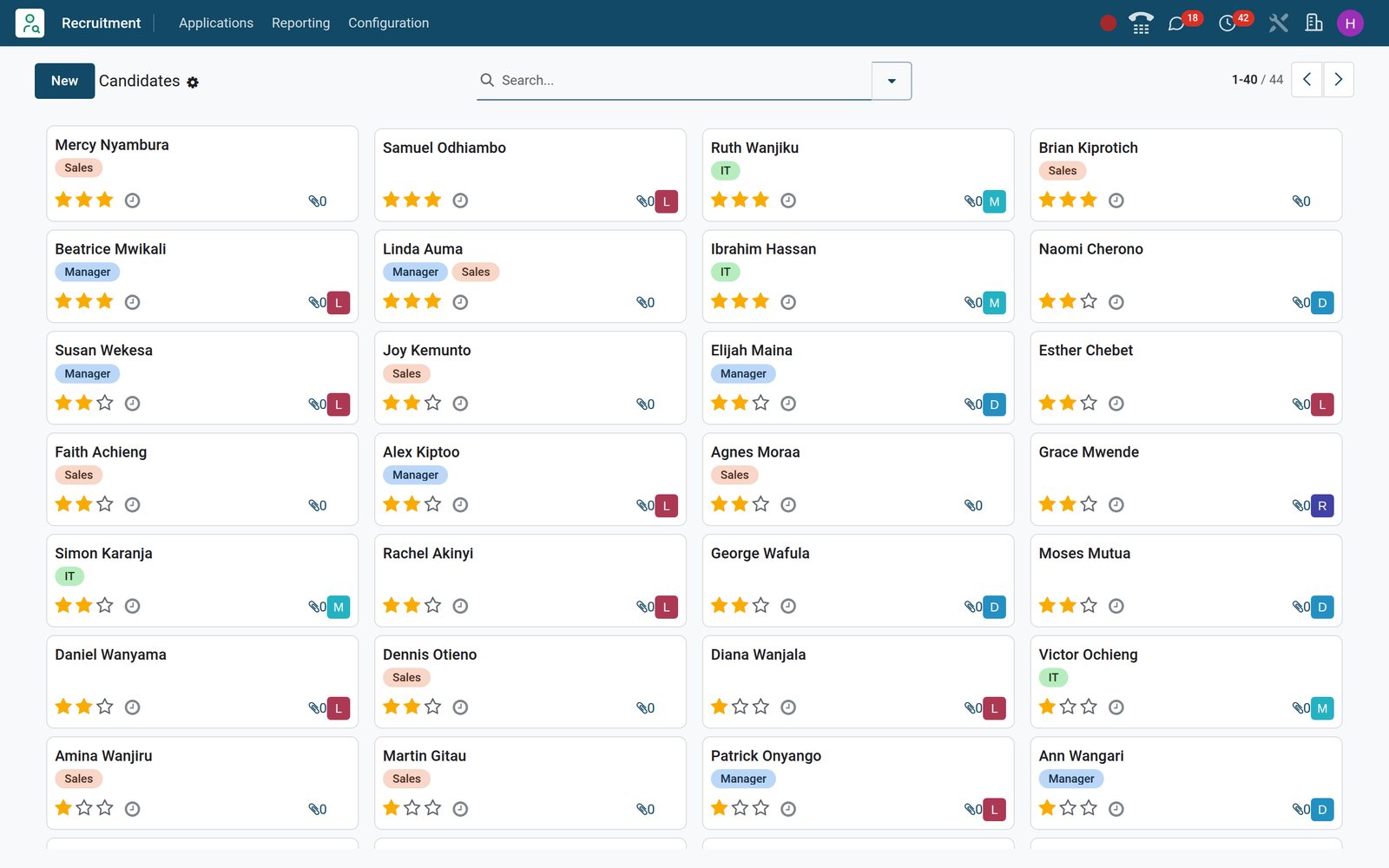The image size is (1389, 868).
Task: Click the Recruitment app title
Action: (x=101, y=23)
